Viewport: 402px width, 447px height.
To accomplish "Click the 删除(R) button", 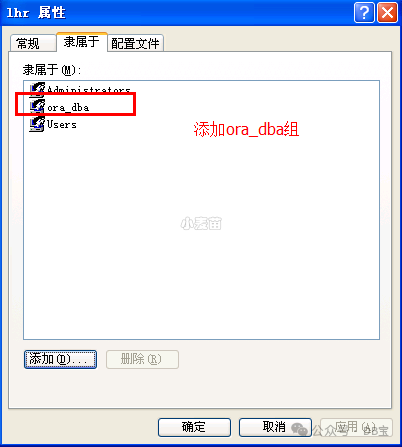I will [142, 359].
